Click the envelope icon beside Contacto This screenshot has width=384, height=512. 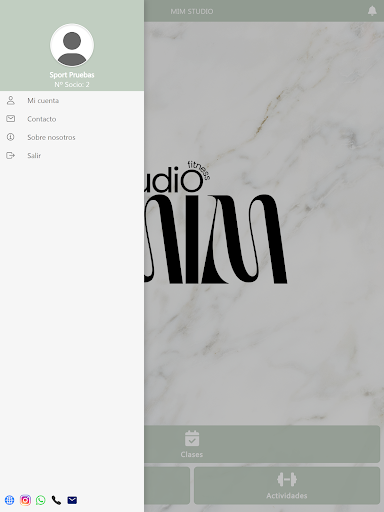11,119
